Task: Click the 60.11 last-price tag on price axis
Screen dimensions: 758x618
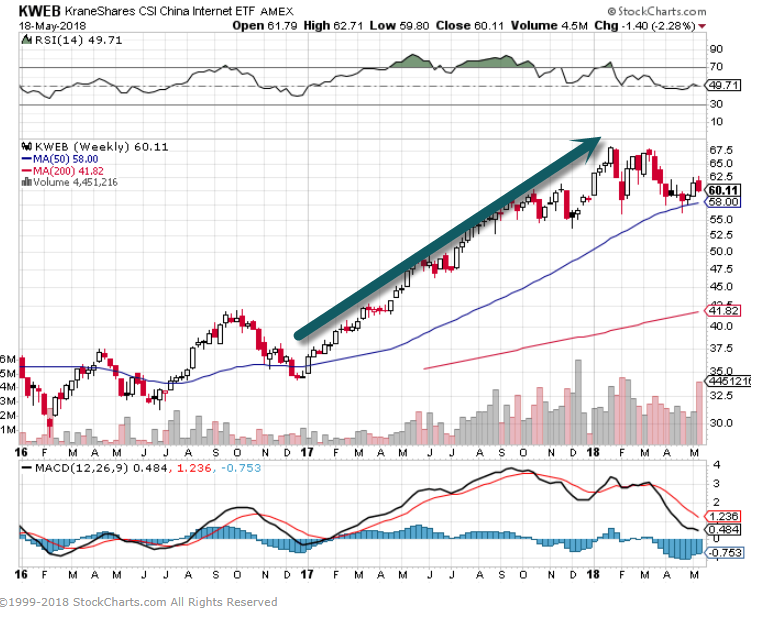Action: 724,191
